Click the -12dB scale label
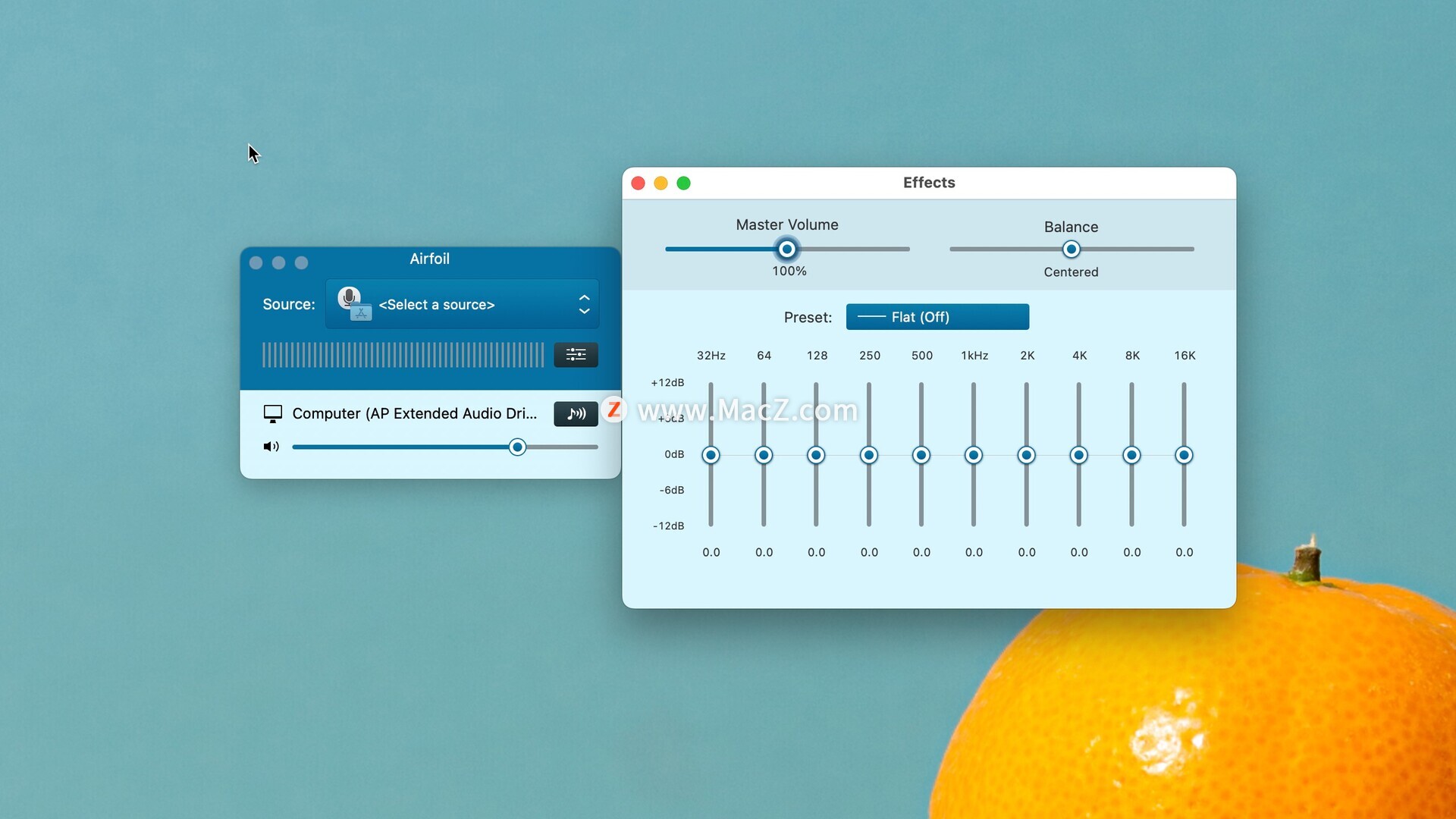Viewport: 1456px width, 819px height. [x=668, y=526]
